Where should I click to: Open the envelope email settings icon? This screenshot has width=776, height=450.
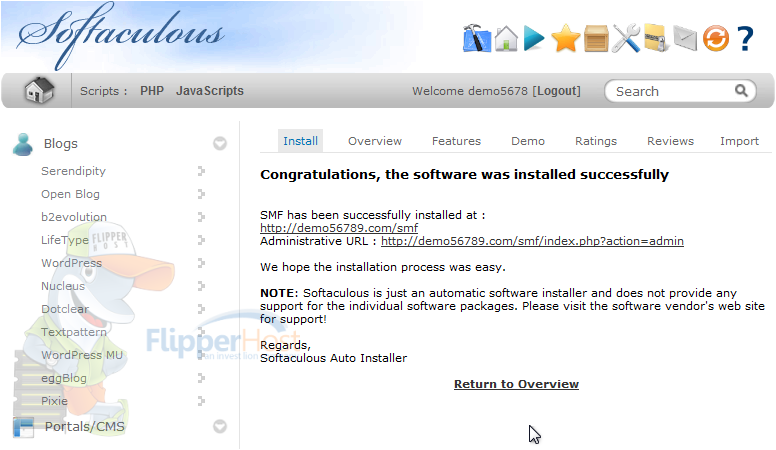coord(685,39)
